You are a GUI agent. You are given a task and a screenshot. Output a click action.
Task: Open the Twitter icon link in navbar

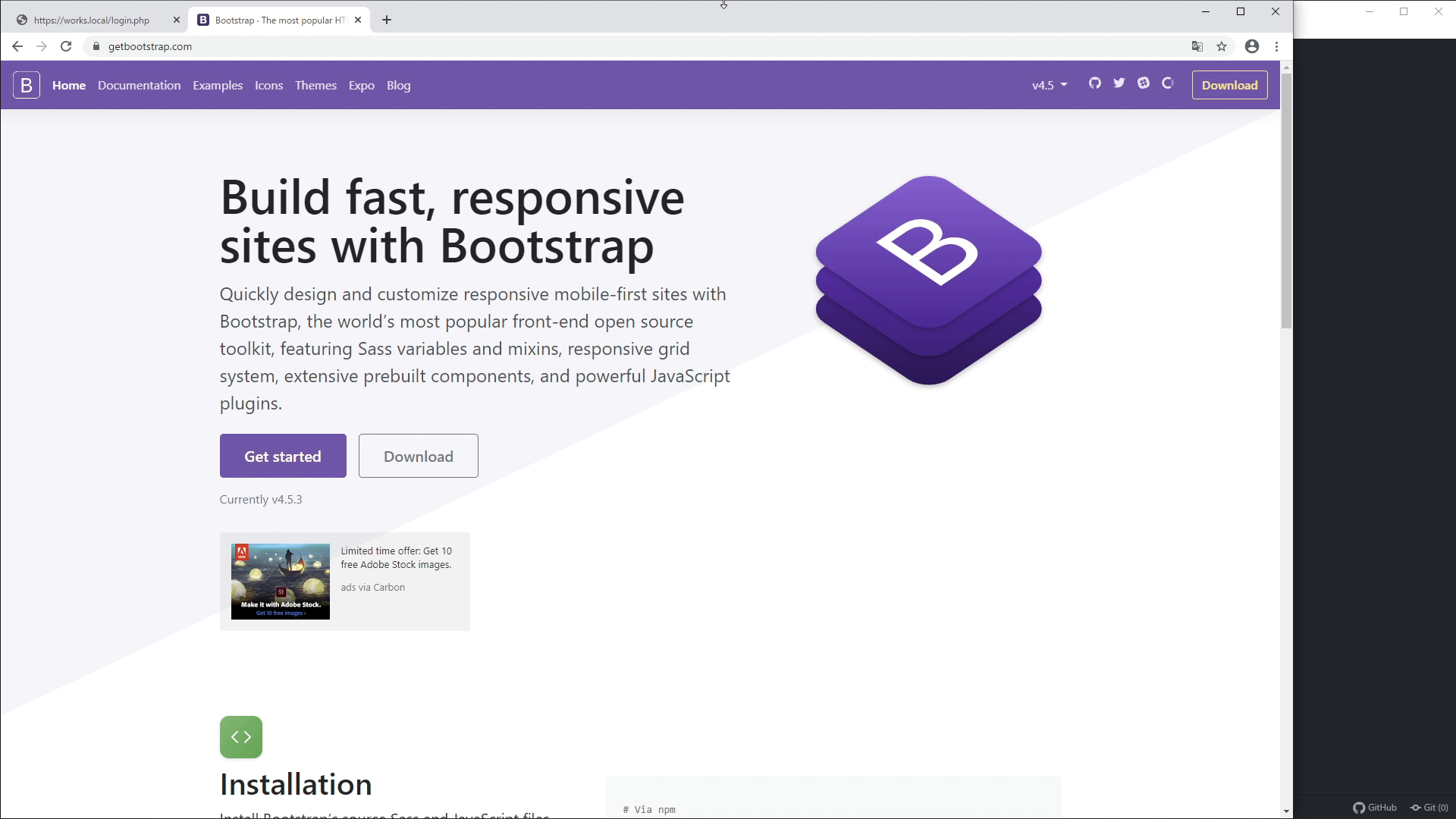click(1119, 83)
